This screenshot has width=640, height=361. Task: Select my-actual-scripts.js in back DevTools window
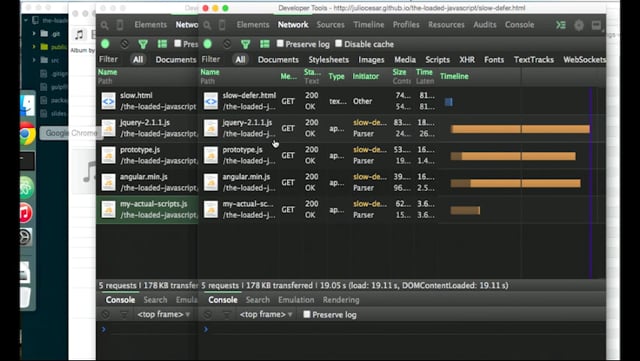pos(147,209)
